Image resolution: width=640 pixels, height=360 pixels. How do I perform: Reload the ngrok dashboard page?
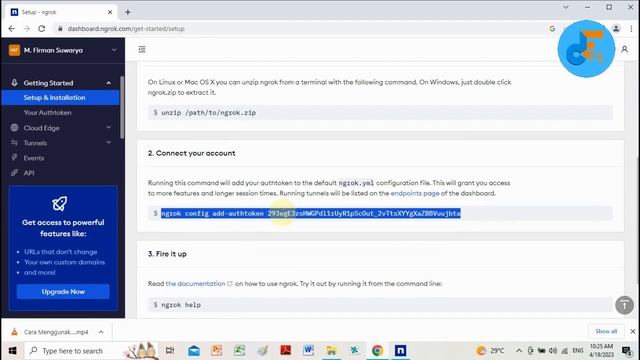pyautogui.click(x=42, y=29)
